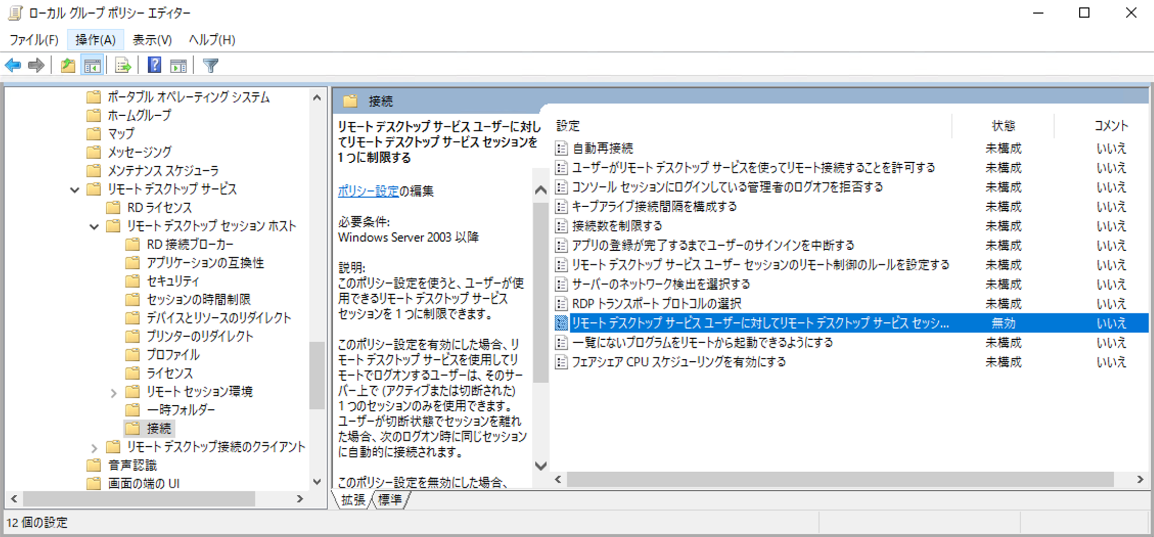Click the policy icon of the highlighted 無効 row
The width and height of the screenshot is (1154, 537).
point(562,322)
